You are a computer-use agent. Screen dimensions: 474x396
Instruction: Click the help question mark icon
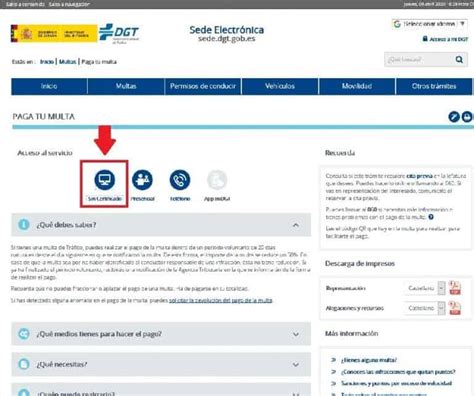click(431, 217)
